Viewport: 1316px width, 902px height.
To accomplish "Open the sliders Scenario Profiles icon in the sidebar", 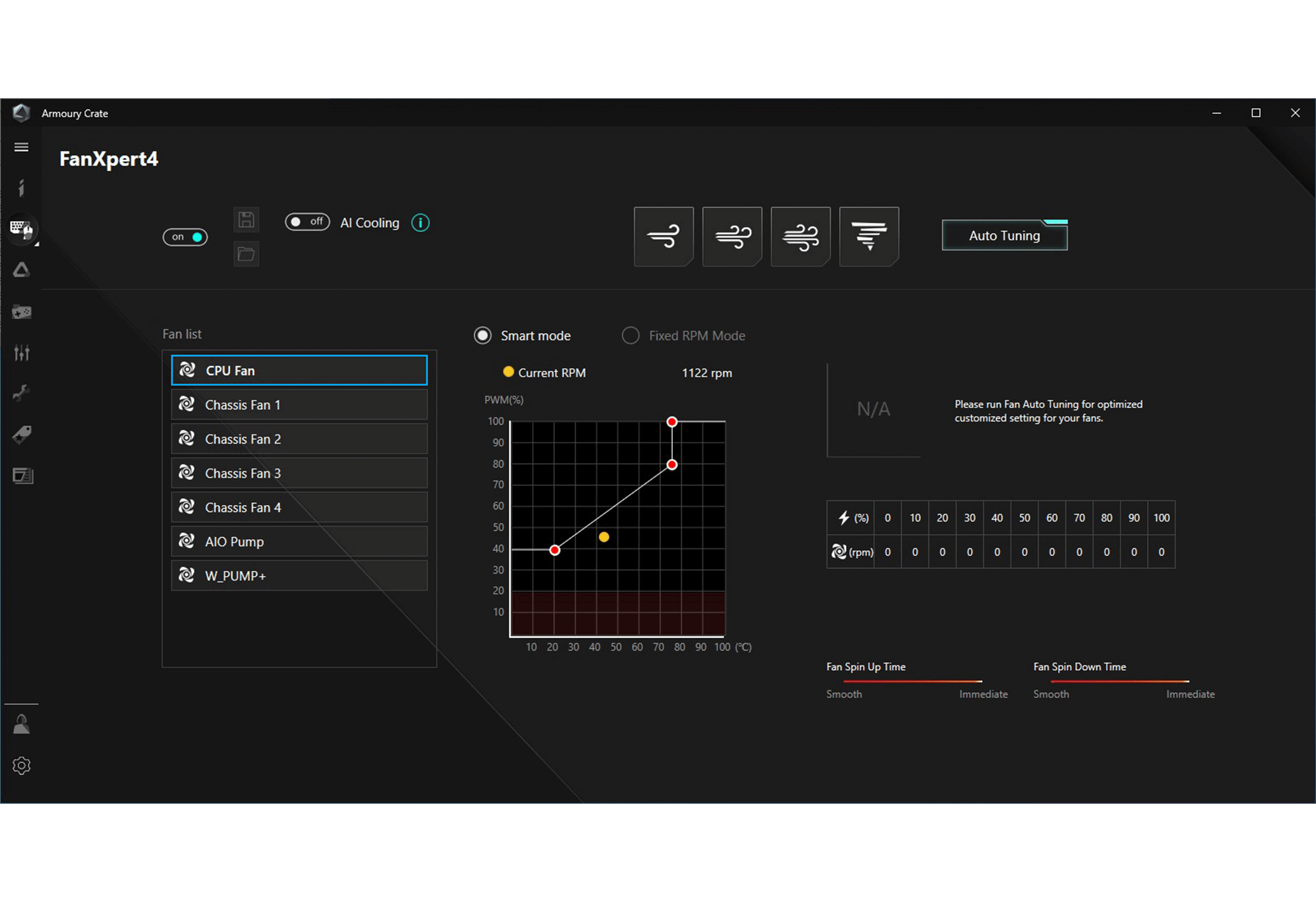I will pos(22,353).
